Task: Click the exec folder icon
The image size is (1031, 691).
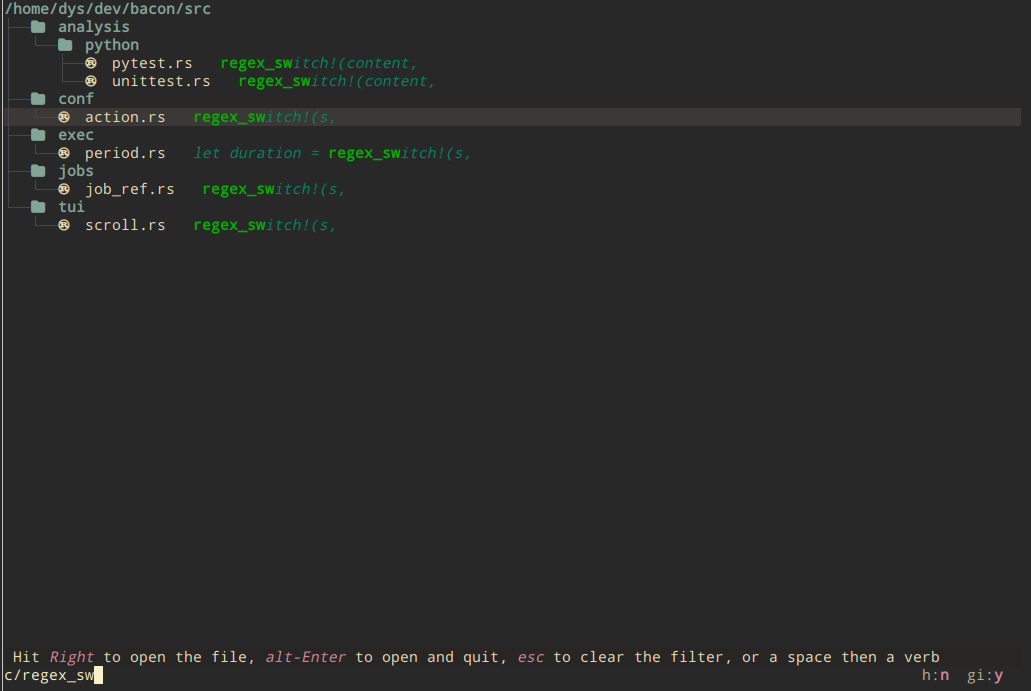Action: (x=38, y=135)
